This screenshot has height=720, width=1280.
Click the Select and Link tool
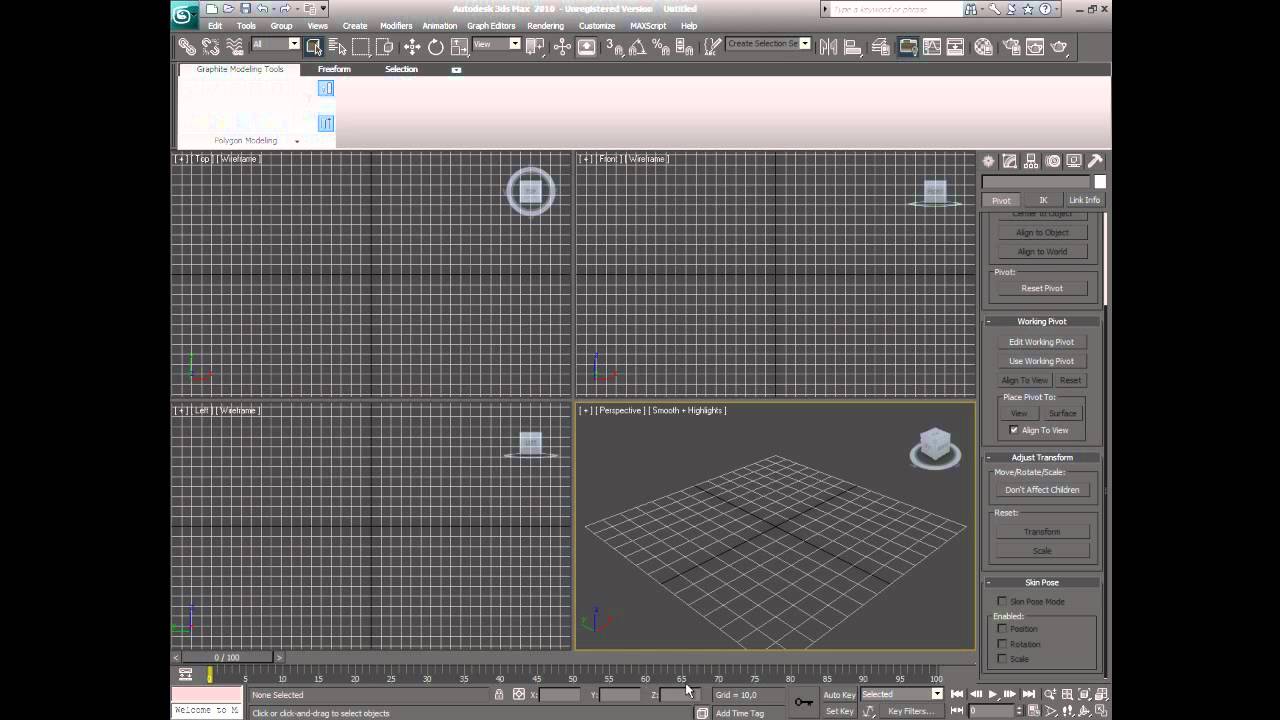tap(187, 46)
